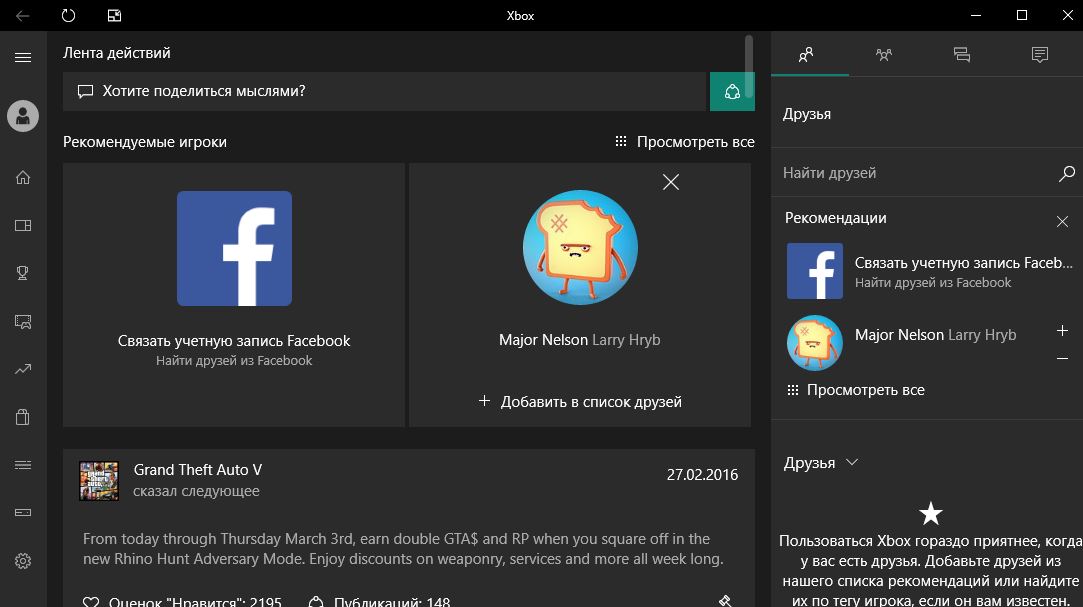Open the hamburger navigation menu
Image resolution: width=1083 pixels, height=607 pixels.
pos(23,58)
